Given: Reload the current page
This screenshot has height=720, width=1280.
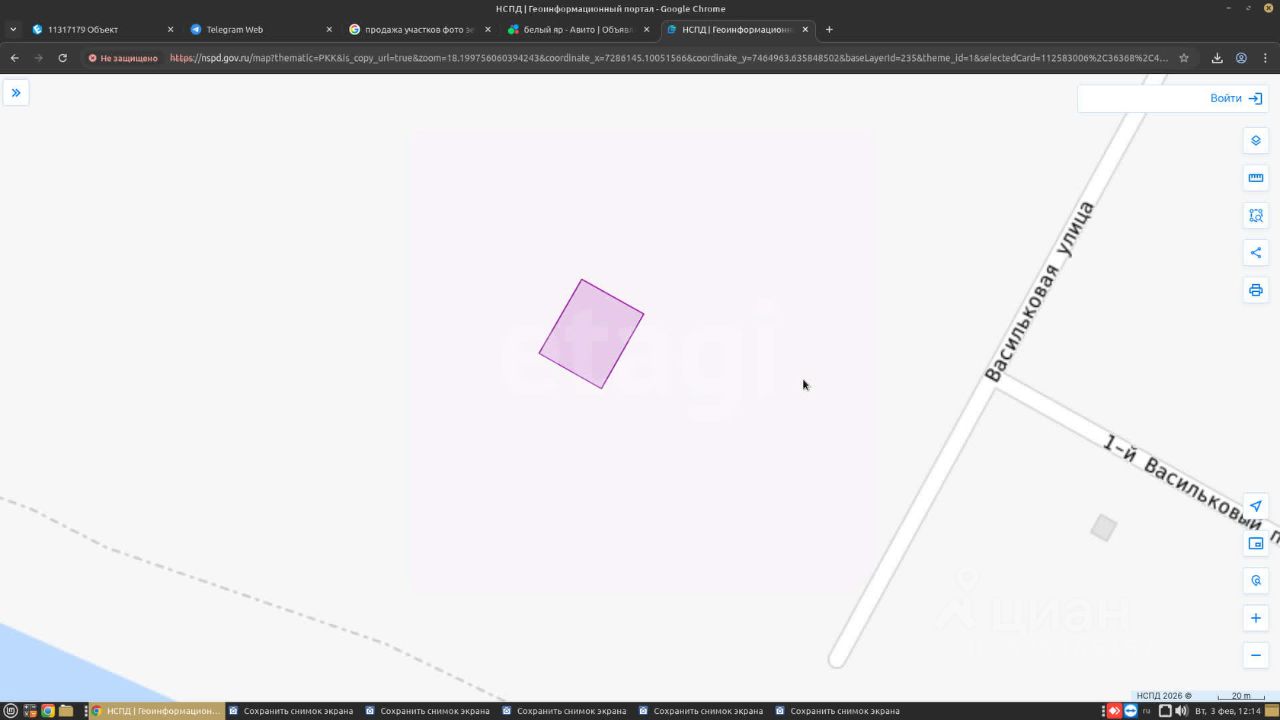Looking at the screenshot, I should click(x=62, y=58).
